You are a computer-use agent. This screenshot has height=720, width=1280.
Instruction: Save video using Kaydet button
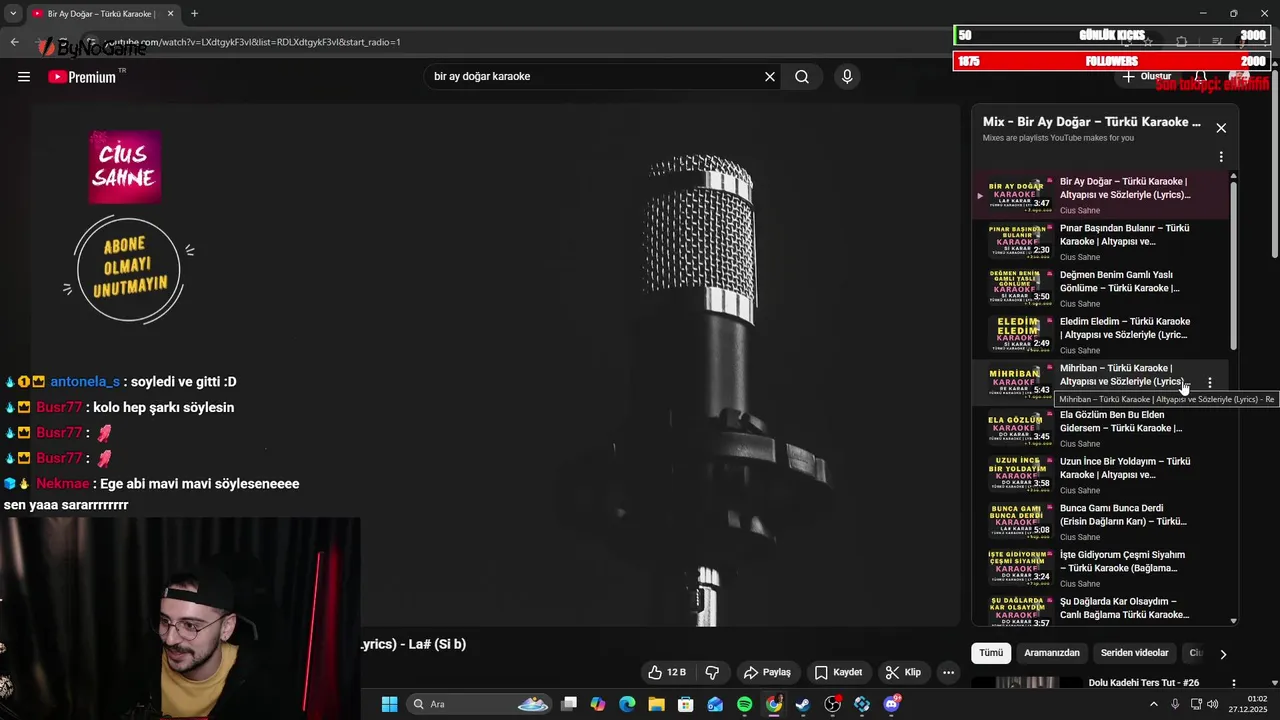838,672
